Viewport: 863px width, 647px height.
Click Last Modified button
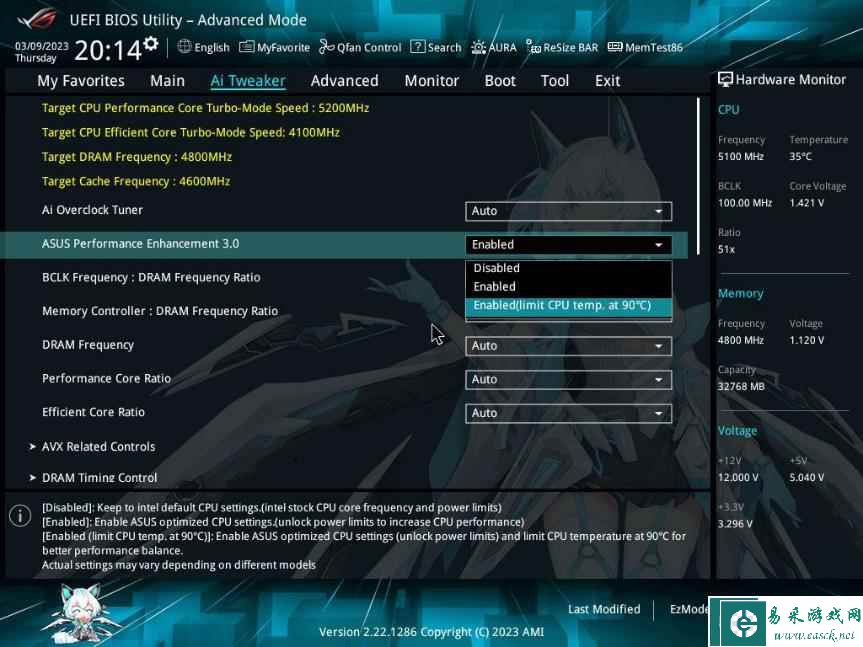(x=604, y=609)
